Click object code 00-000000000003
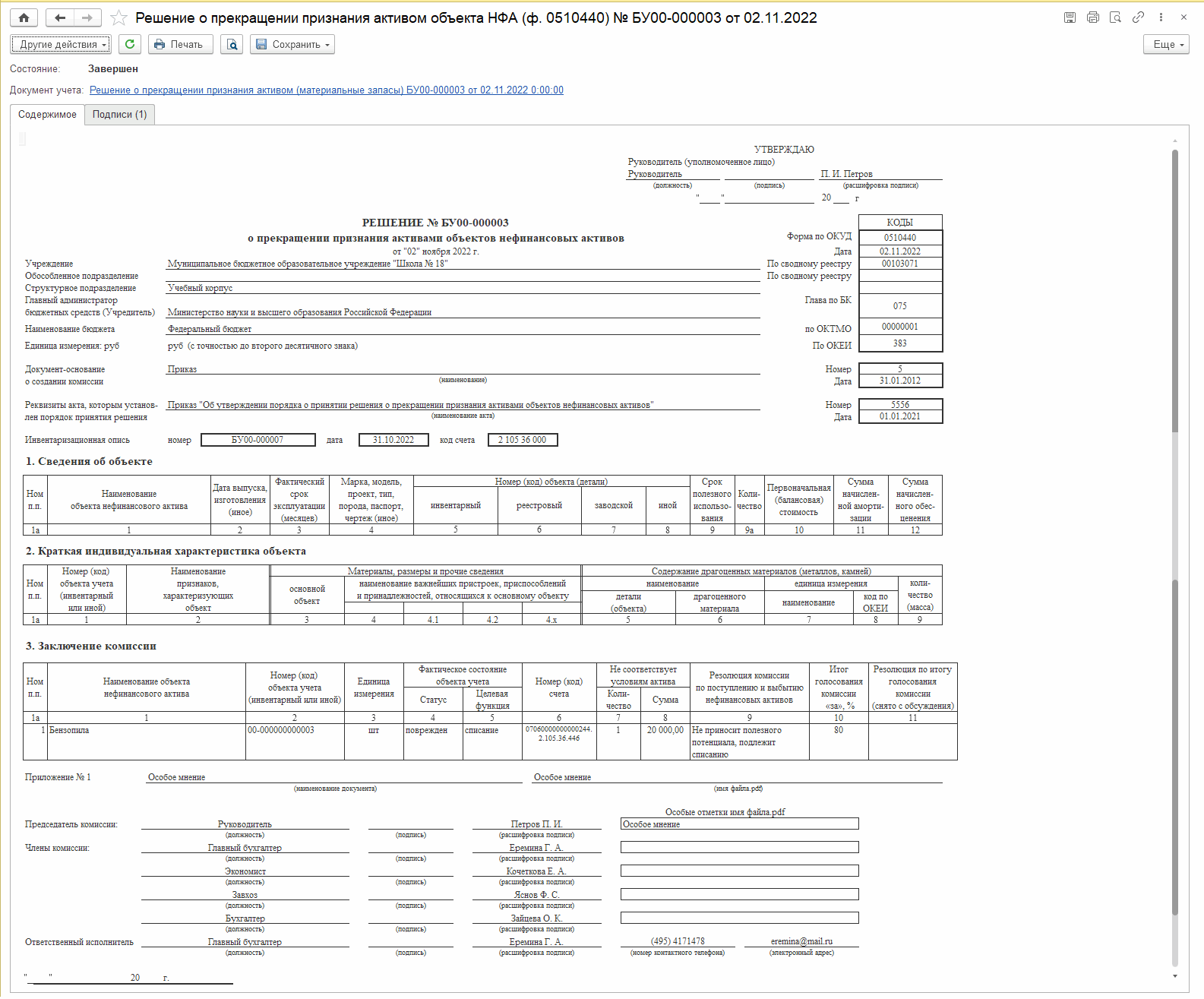Image resolution: width=1204 pixels, height=999 pixels. (x=295, y=741)
